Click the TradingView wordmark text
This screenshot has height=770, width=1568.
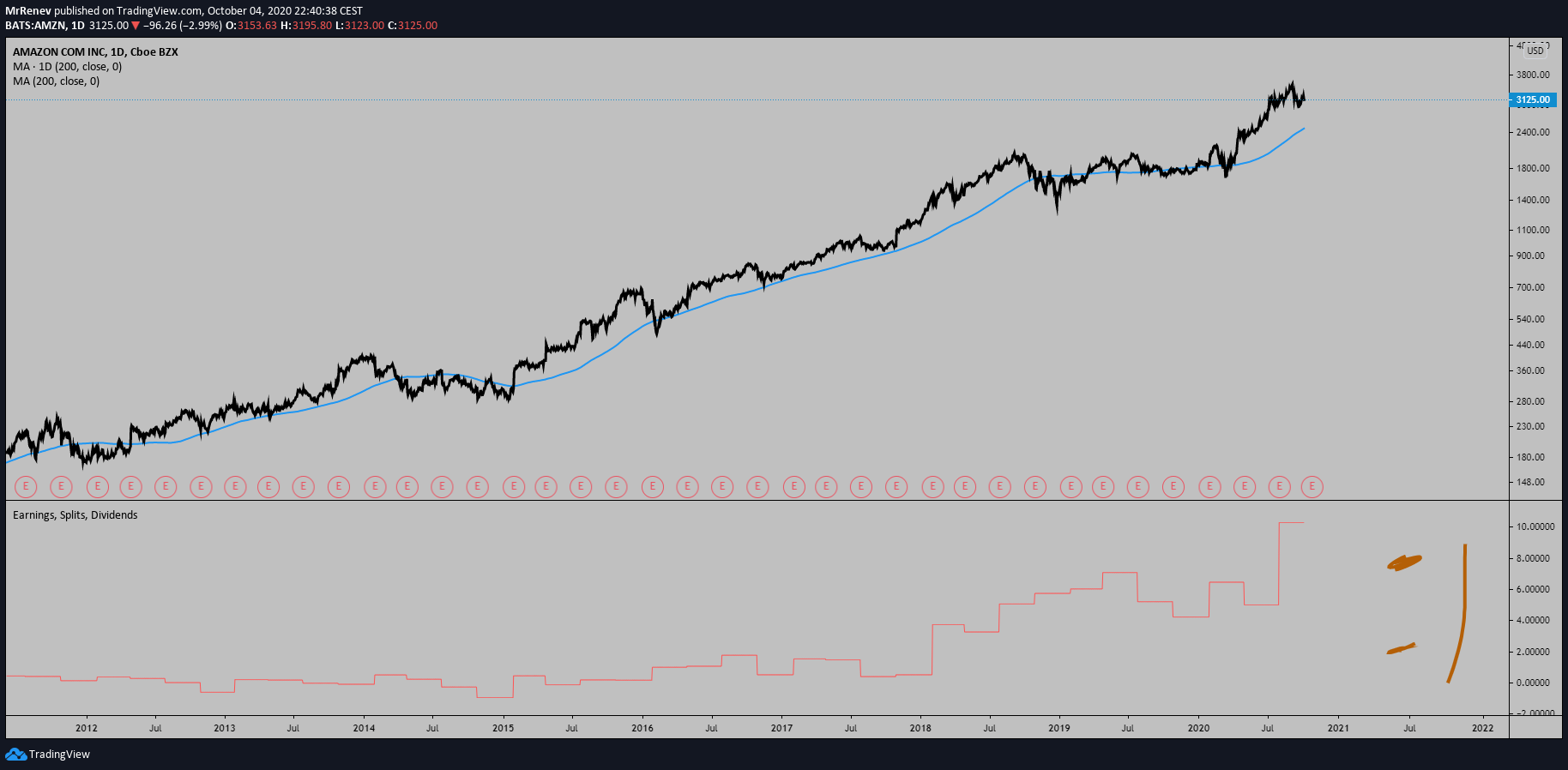59,755
